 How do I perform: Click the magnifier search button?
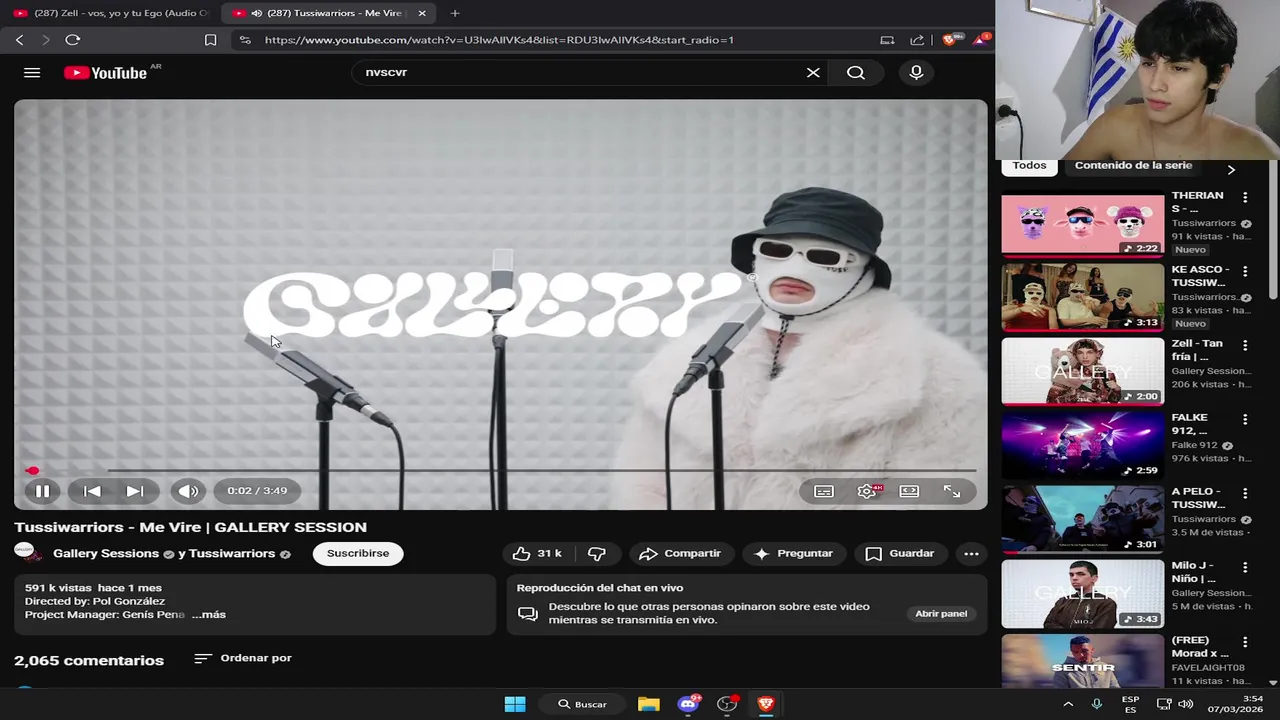[x=856, y=72]
